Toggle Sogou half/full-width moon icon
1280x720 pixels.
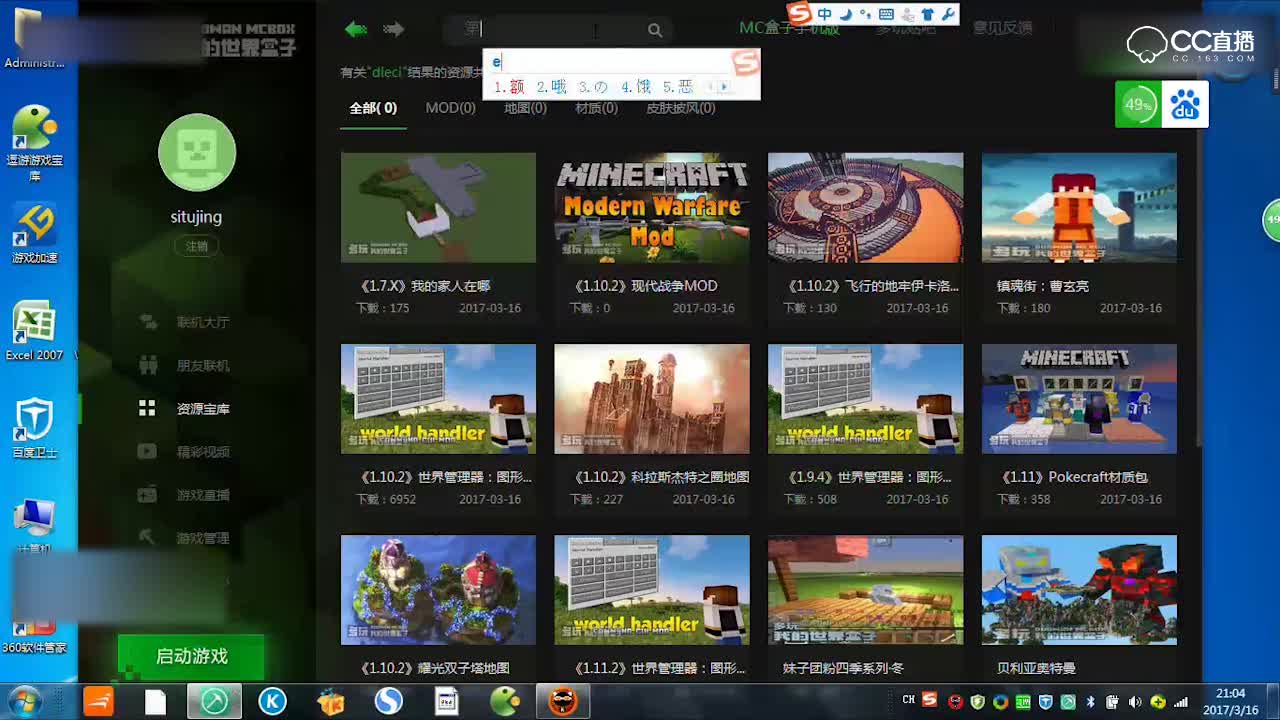click(845, 14)
